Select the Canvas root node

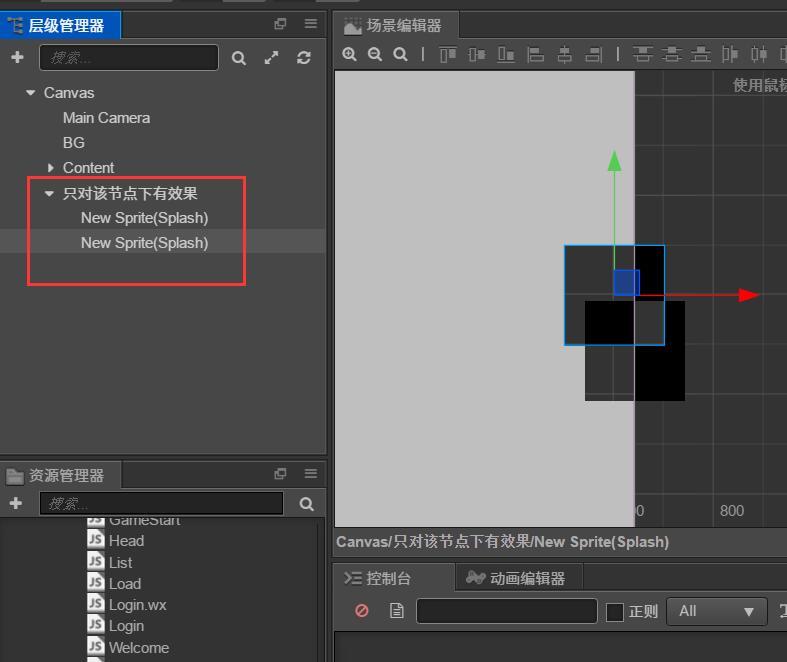click(69, 93)
